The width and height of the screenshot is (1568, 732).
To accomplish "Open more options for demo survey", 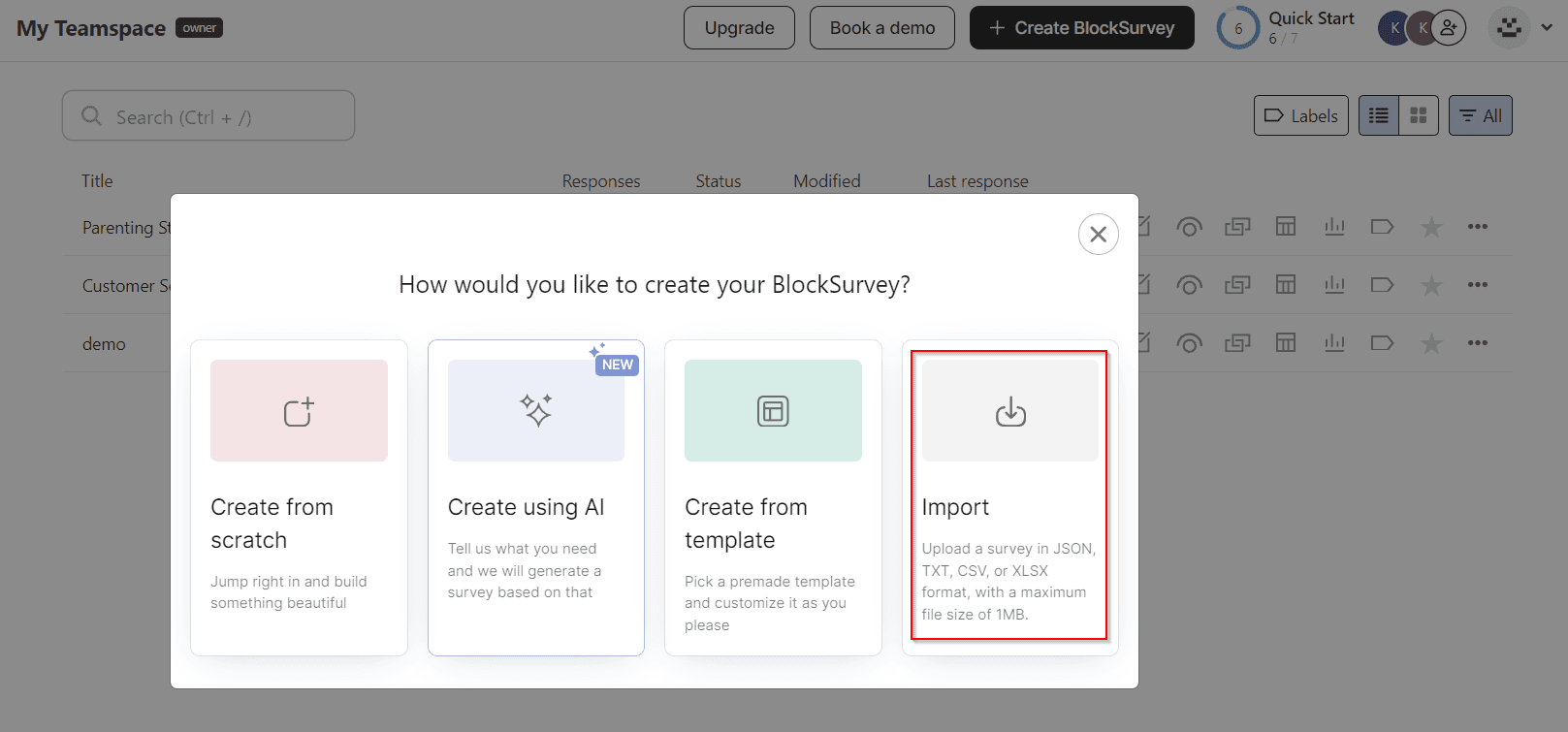I will (1478, 343).
